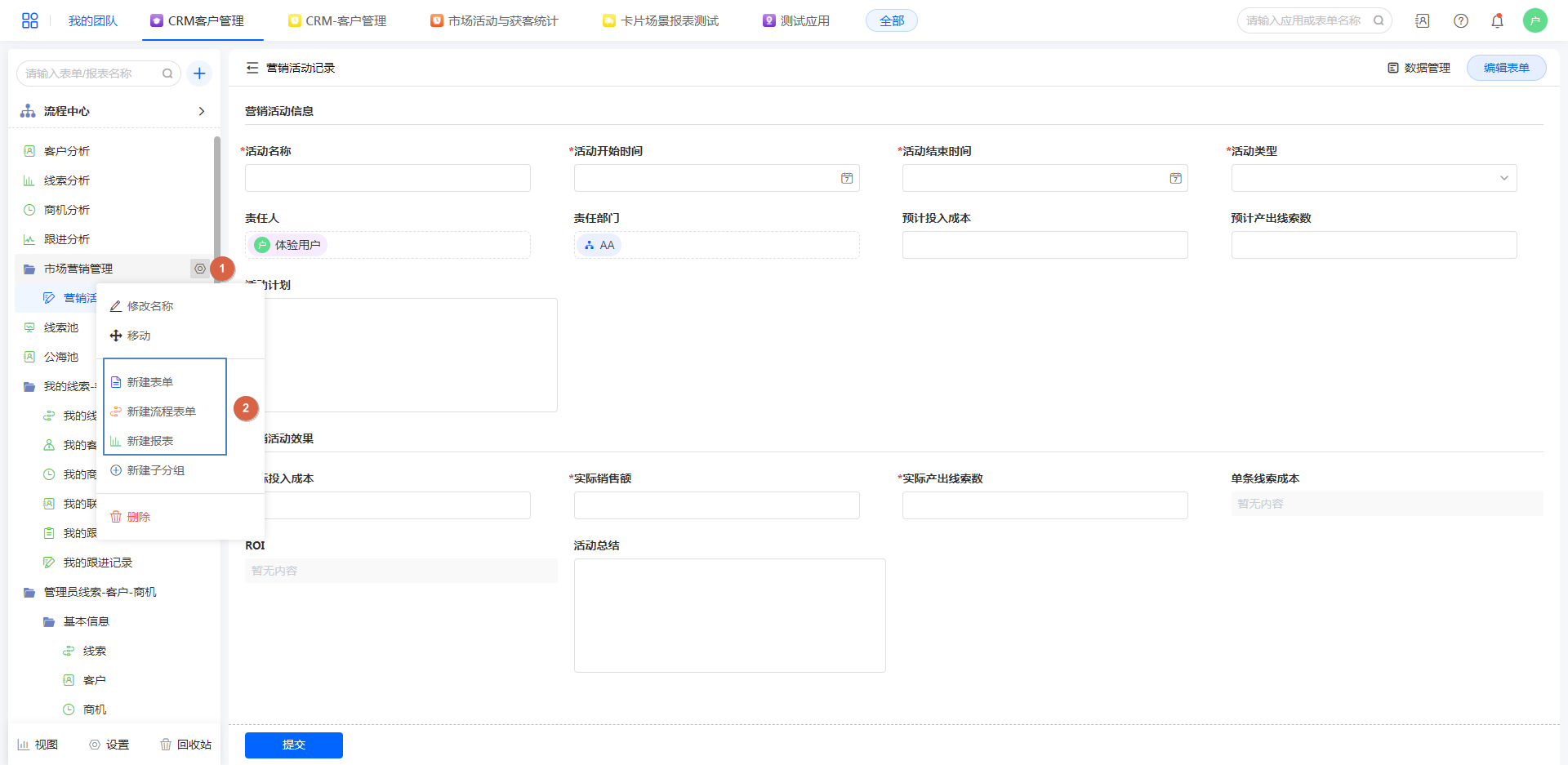The image size is (1568, 765).
Task: Choose 删除 in the context menu
Action: click(x=138, y=517)
